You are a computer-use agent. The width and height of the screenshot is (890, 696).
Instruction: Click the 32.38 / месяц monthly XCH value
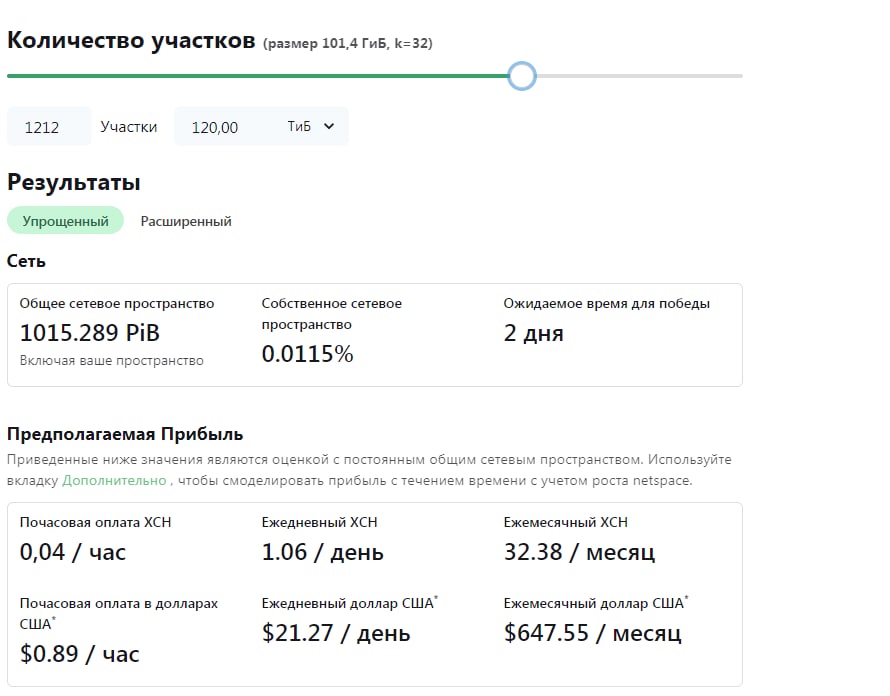point(580,552)
